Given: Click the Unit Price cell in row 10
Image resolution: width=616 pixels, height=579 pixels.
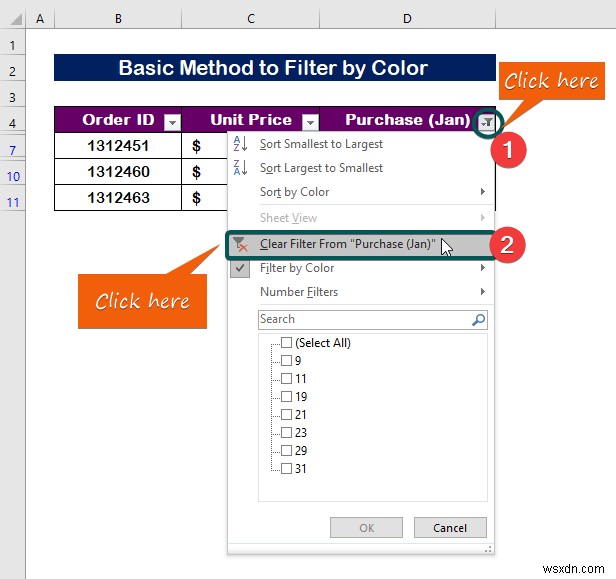Looking at the screenshot, I should point(204,172).
